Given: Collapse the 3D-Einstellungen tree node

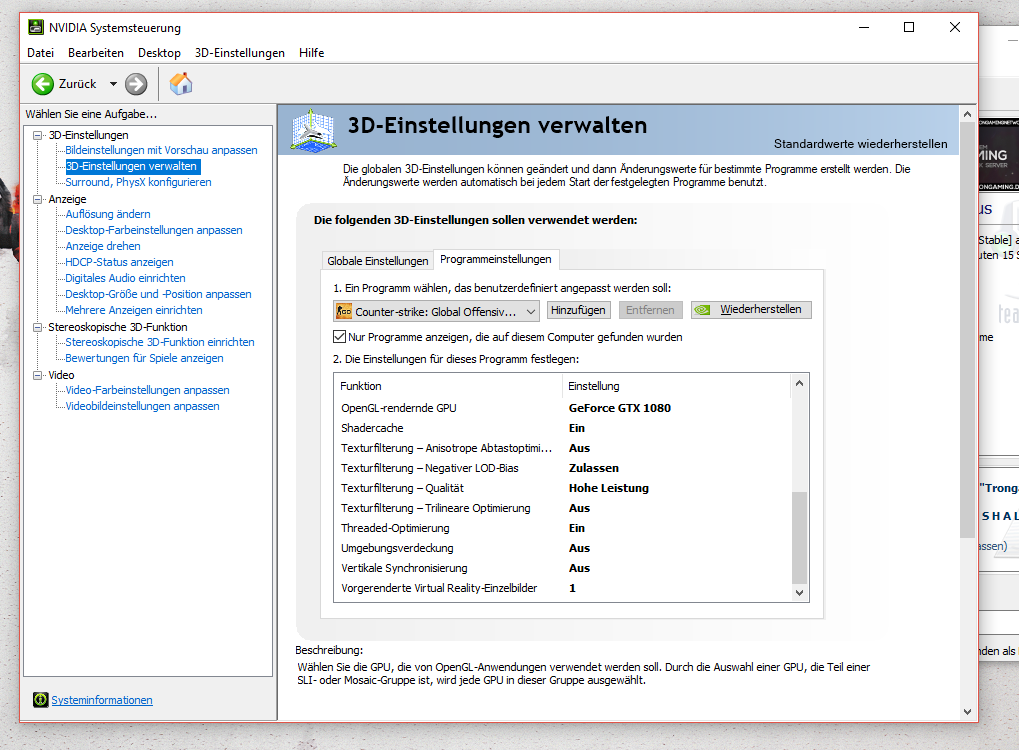Looking at the screenshot, I should point(38,135).
